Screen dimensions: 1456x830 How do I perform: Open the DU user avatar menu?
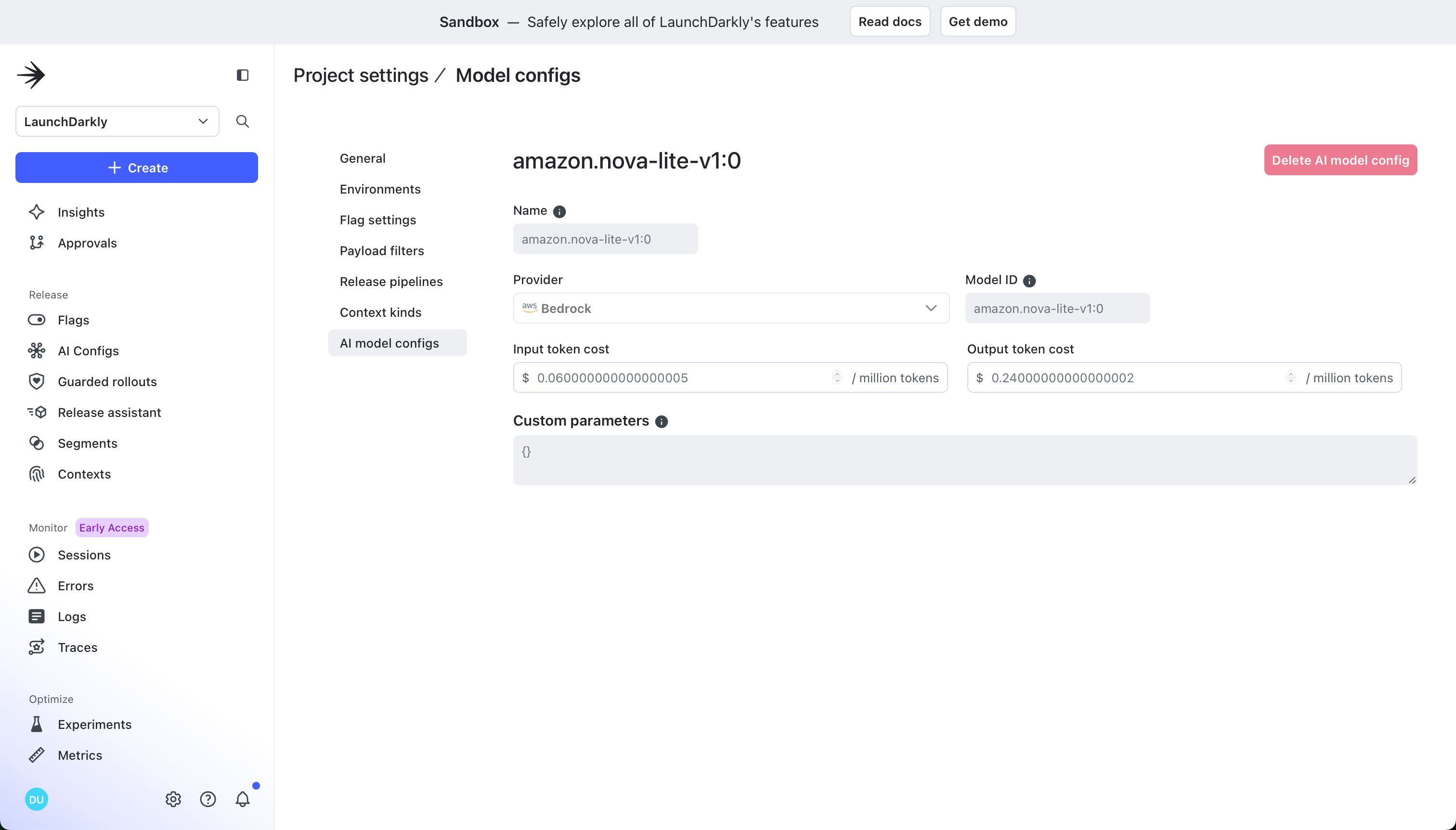37,799
